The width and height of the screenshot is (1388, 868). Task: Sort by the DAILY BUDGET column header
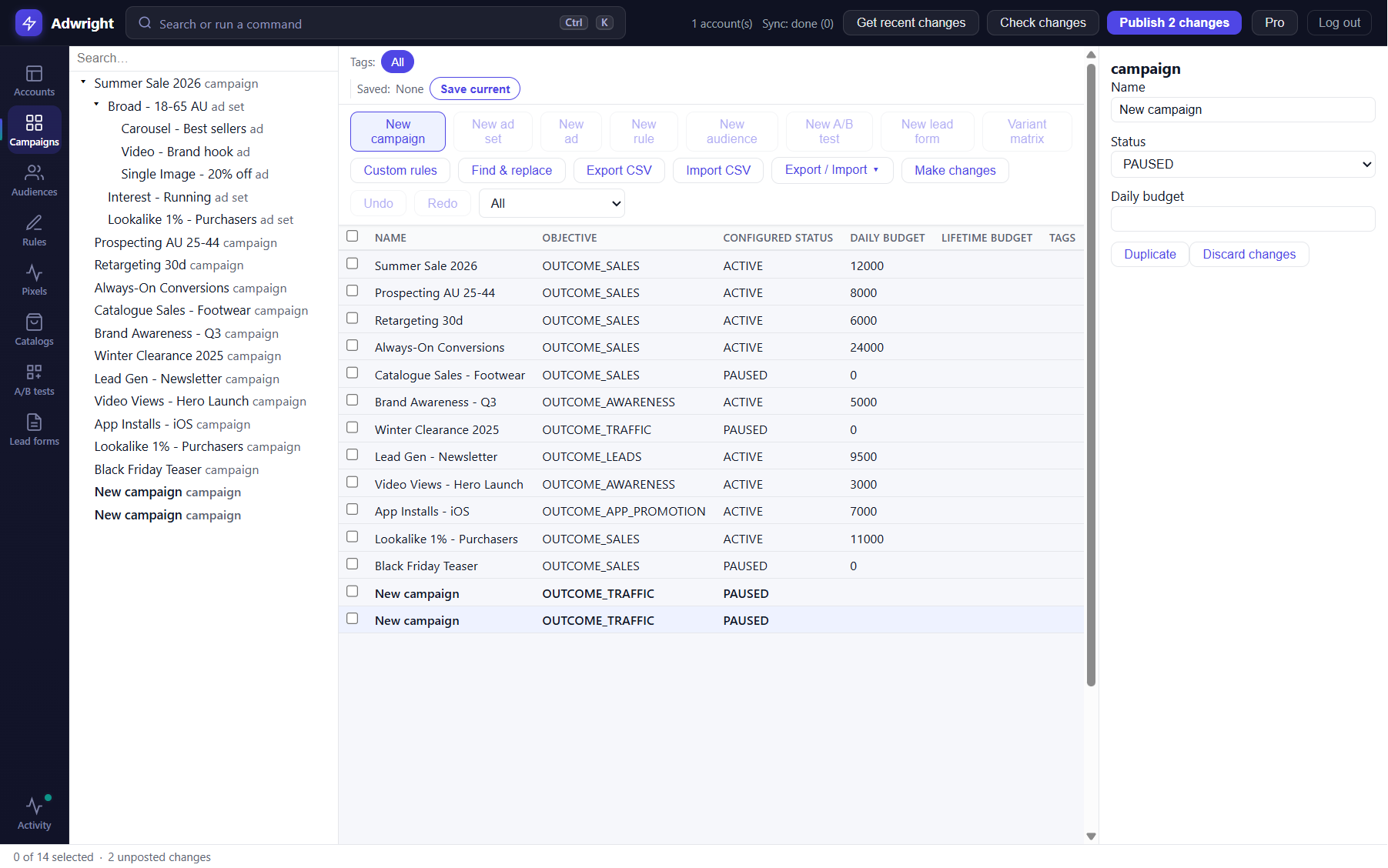point(887,238)
